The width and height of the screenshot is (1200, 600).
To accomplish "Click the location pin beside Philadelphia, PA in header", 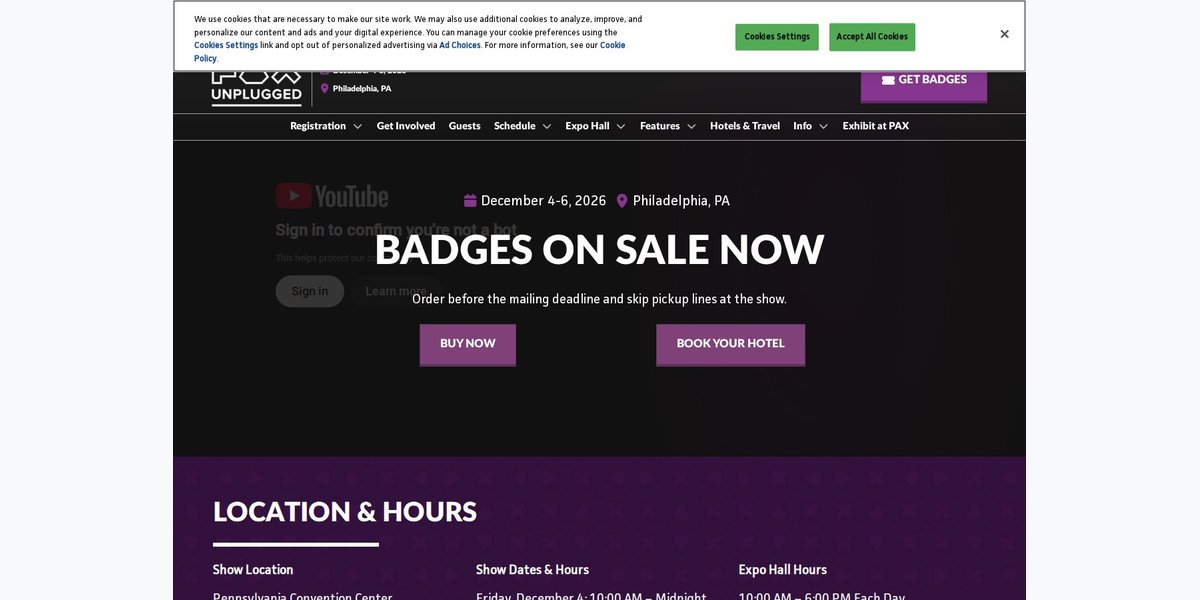I will (324, 88).
